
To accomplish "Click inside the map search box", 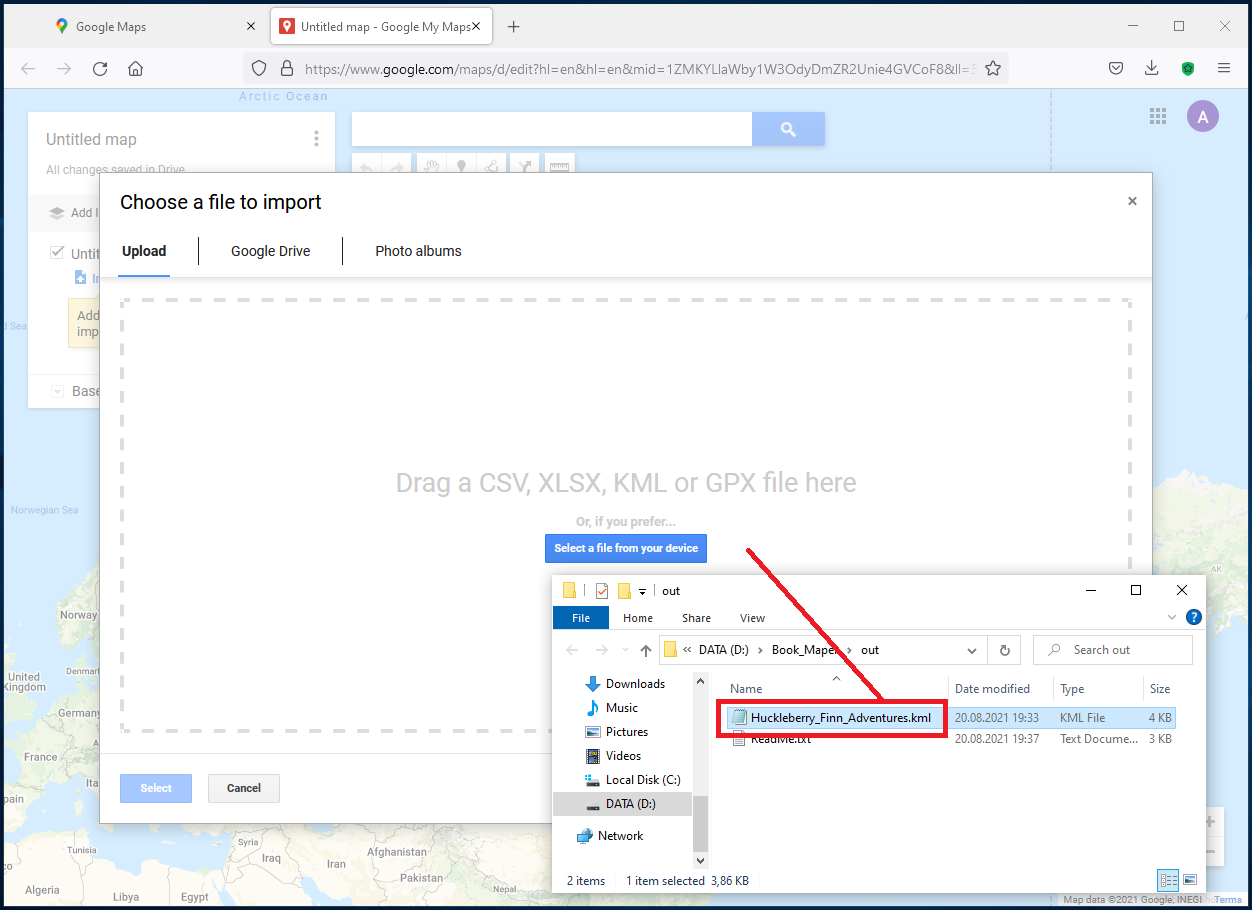I will (x=552, y=129).
